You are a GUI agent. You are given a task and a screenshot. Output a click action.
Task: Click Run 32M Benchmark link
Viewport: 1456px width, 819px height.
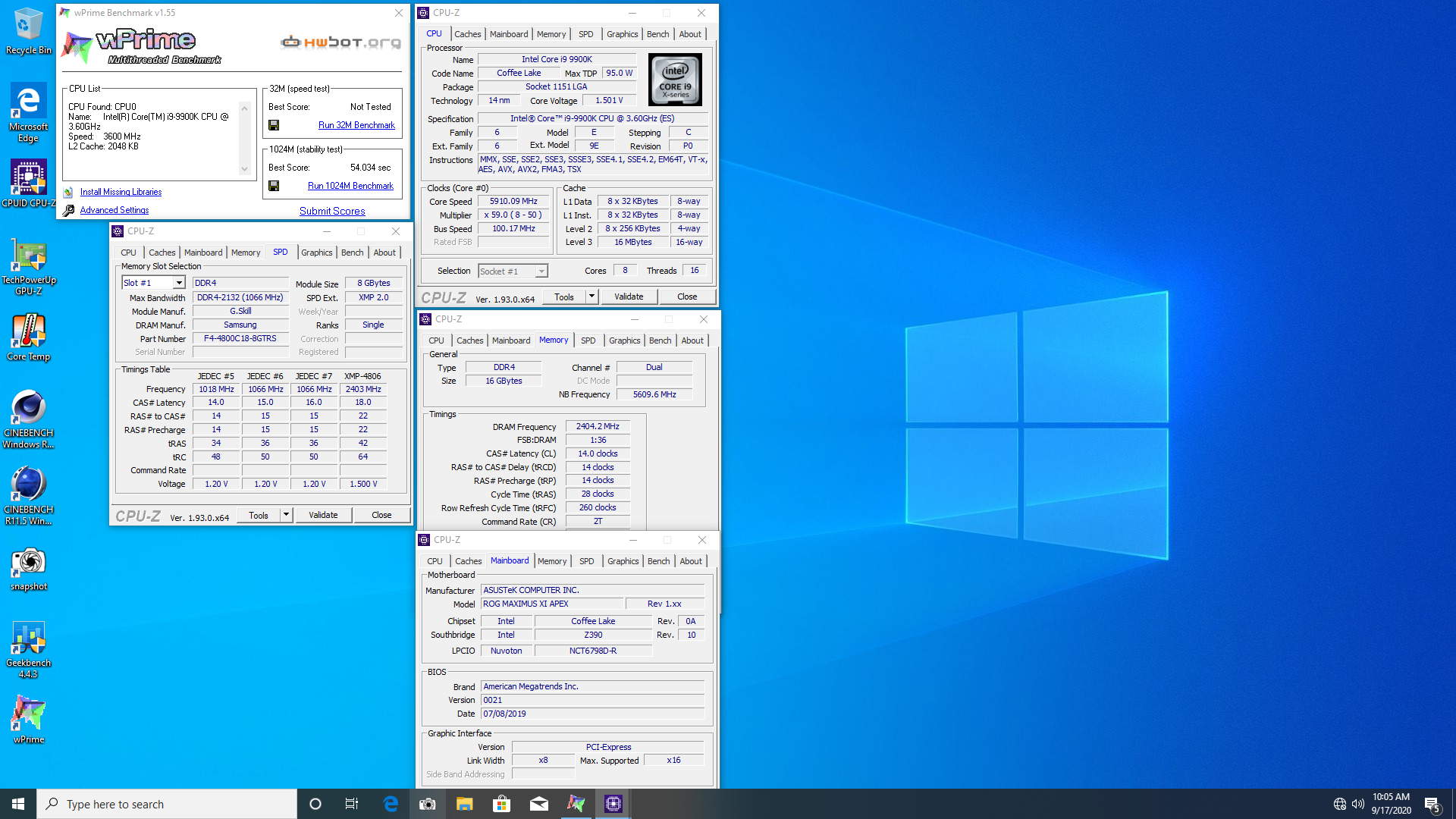click(356, 125)
